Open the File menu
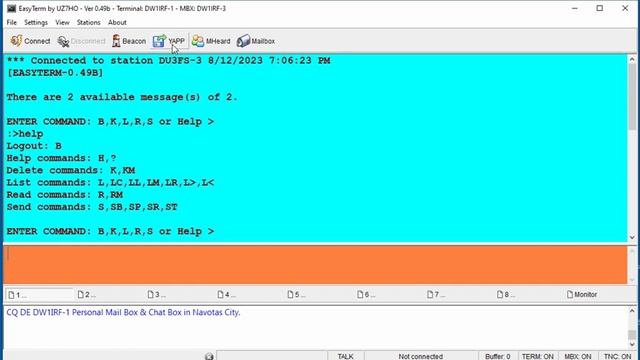This screenshot has width=640, height=360. 11,22
